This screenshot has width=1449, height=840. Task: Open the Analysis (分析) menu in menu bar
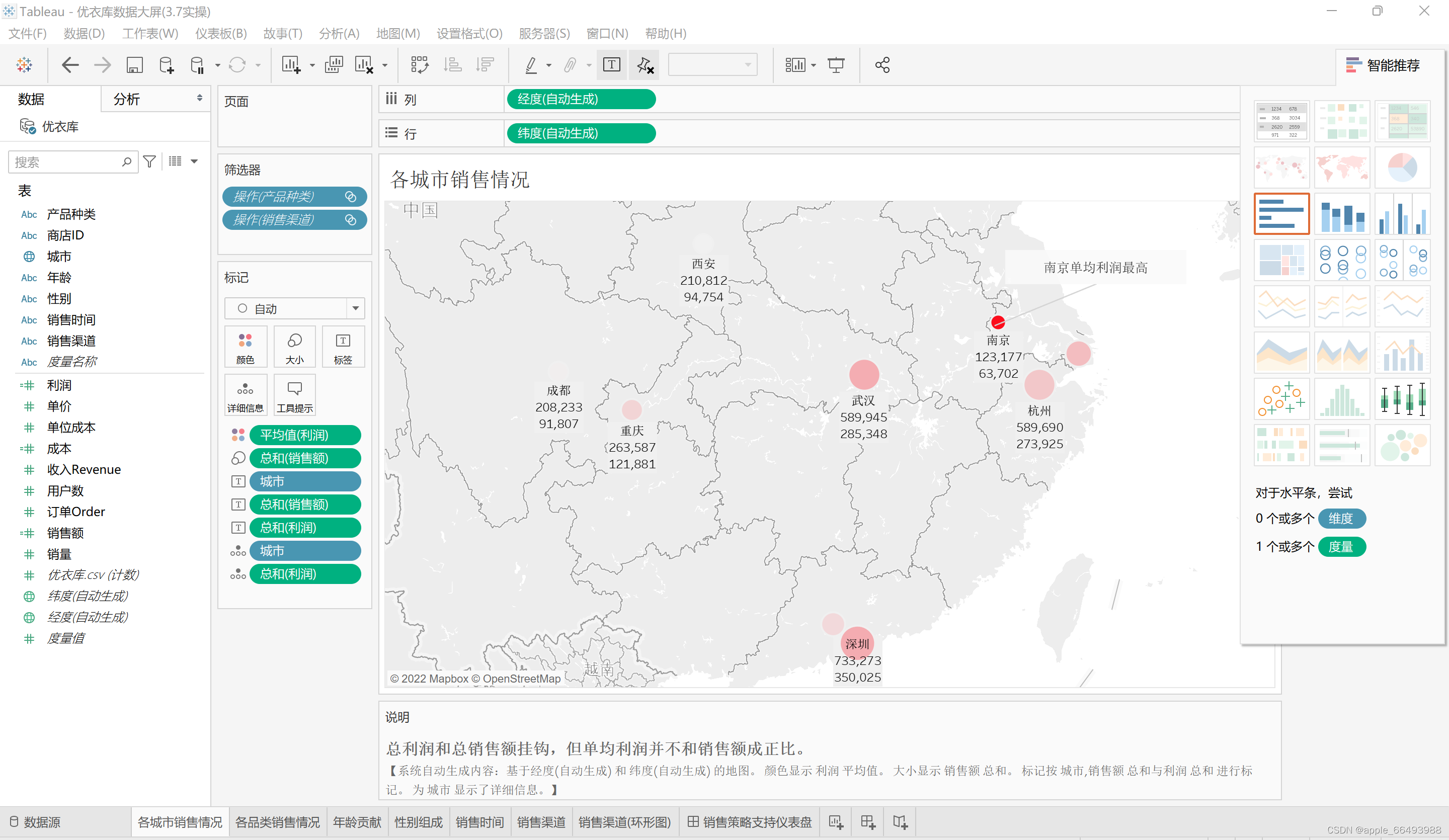tap(339, 33)
